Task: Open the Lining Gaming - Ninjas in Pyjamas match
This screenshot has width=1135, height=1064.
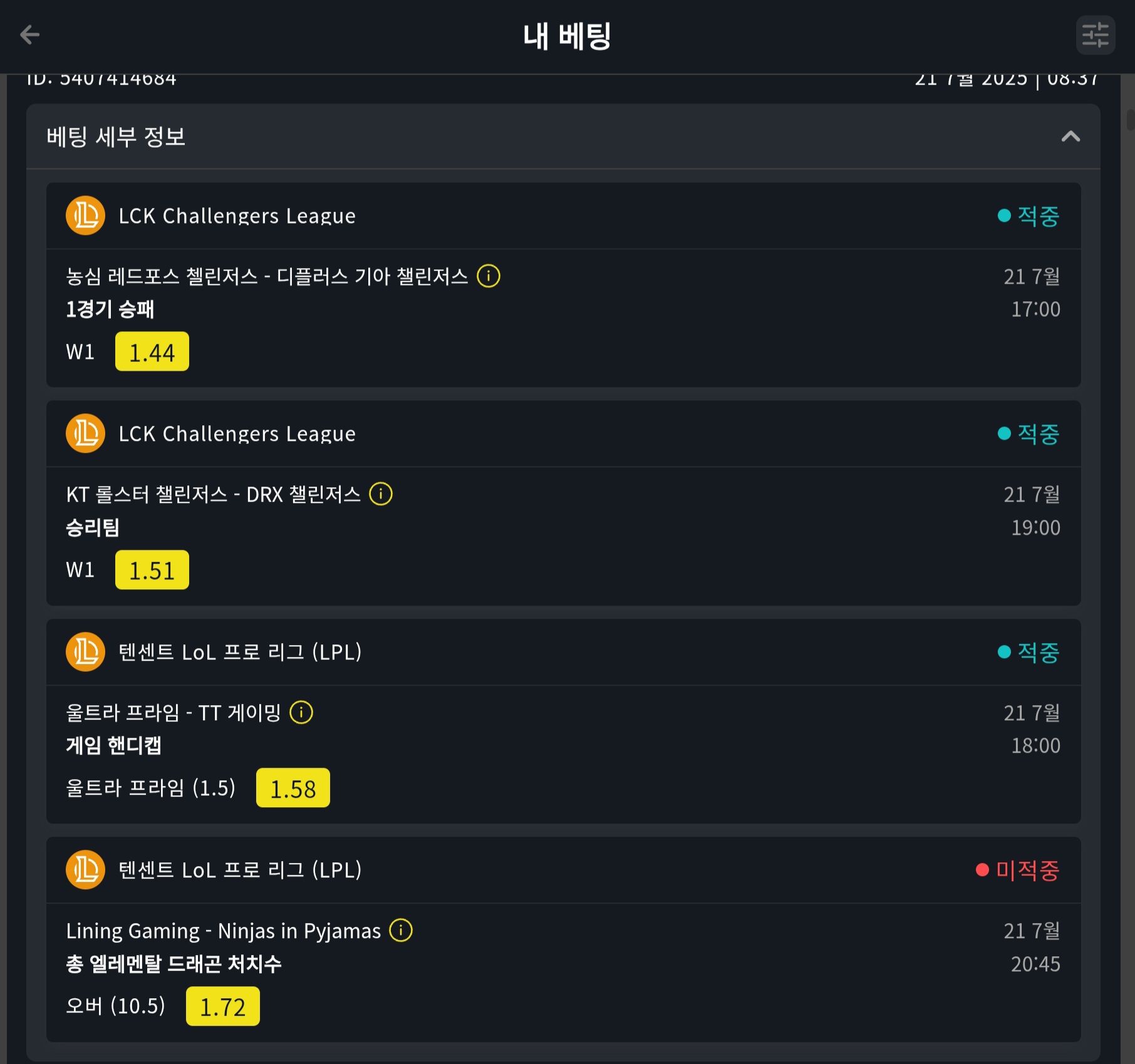Action: [x=224, y=931]
